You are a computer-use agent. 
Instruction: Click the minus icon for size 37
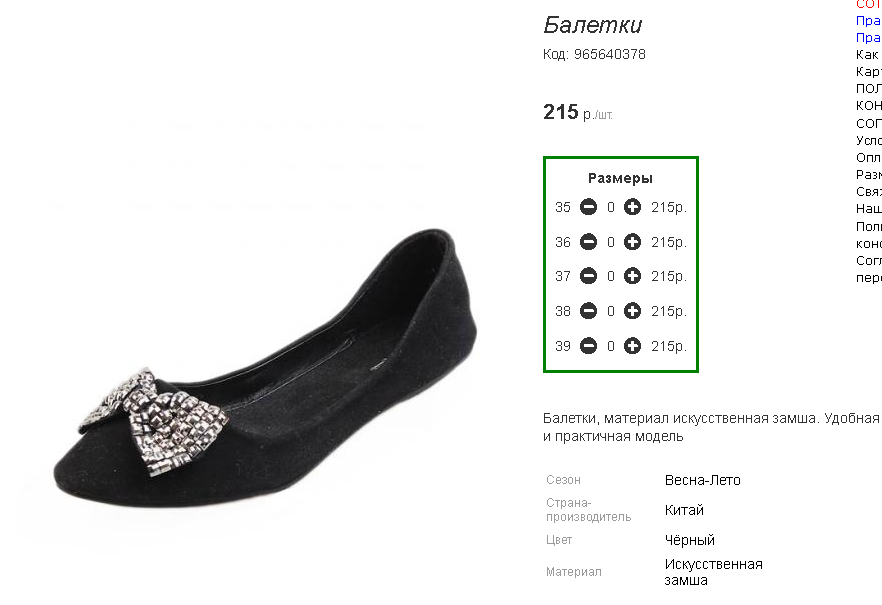coord(588,276)
